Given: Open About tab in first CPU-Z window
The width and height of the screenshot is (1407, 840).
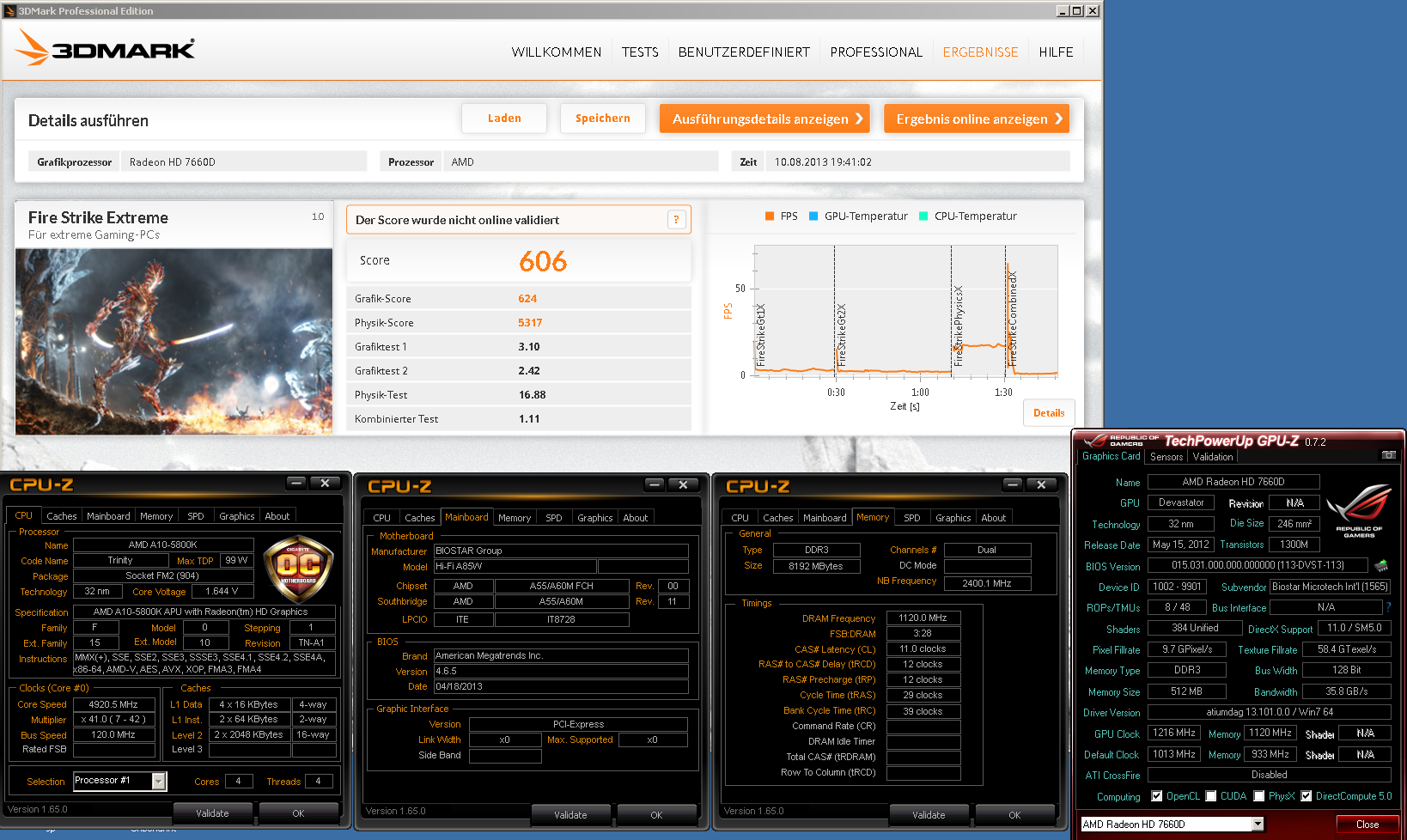Looking at the screenshot, I should [277, 516].
